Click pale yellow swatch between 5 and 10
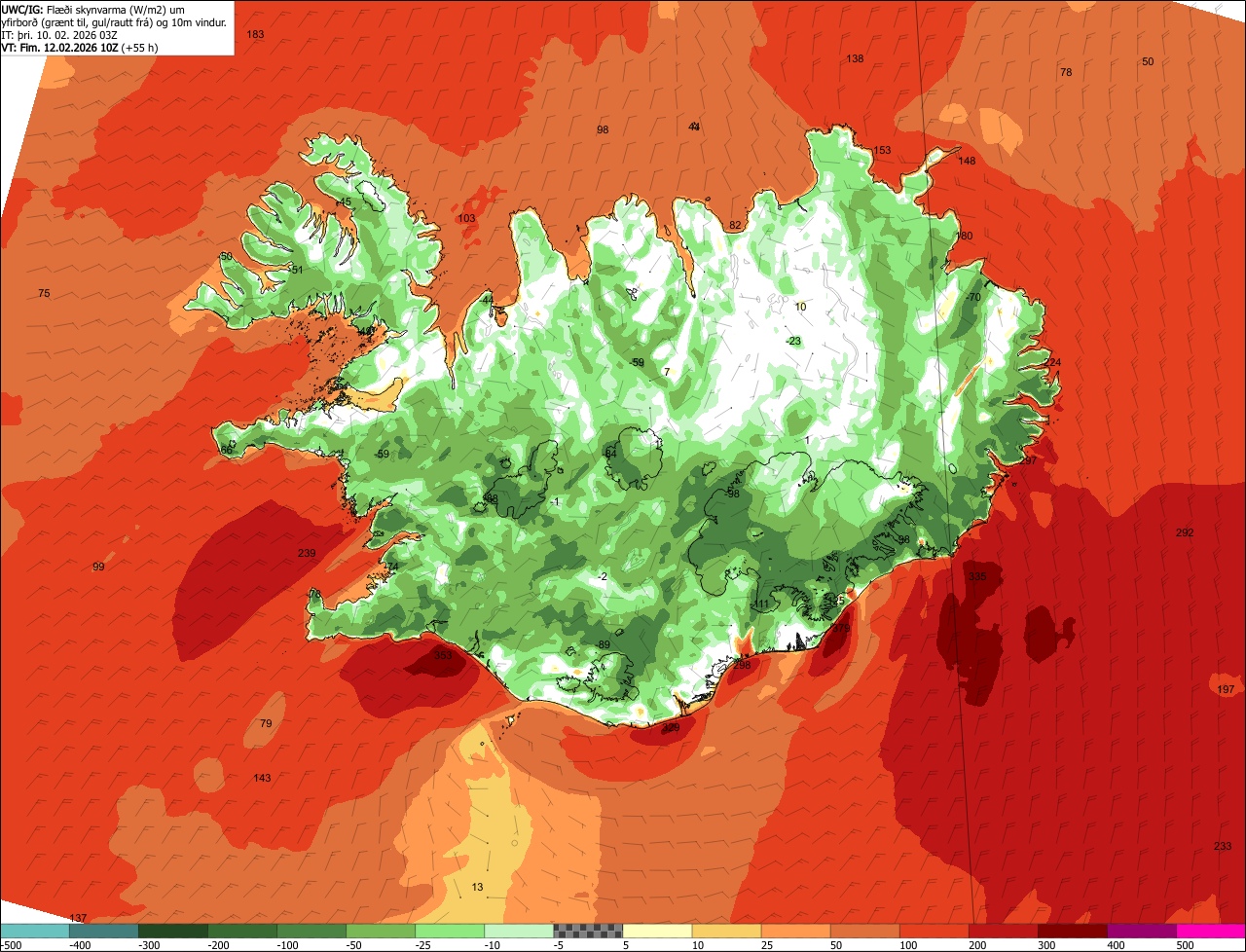 (x=657, y=931)
